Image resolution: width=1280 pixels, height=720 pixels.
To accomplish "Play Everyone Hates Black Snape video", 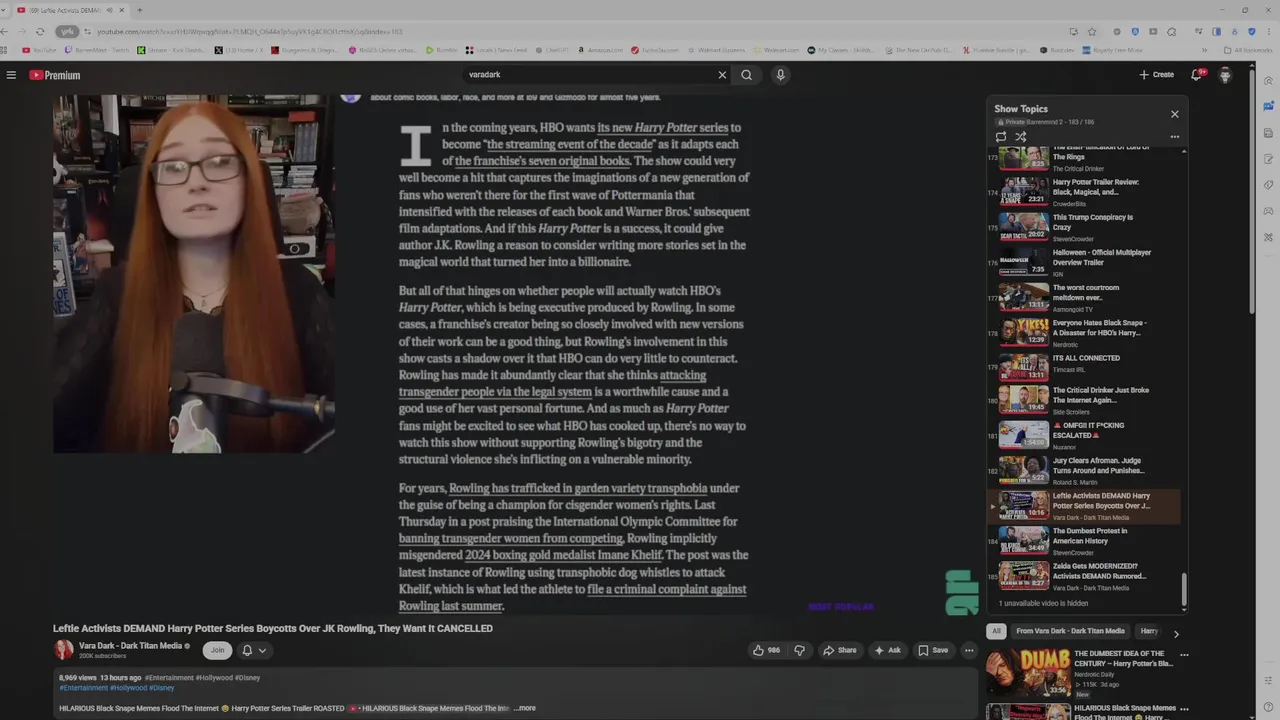I will [1085, 332].
